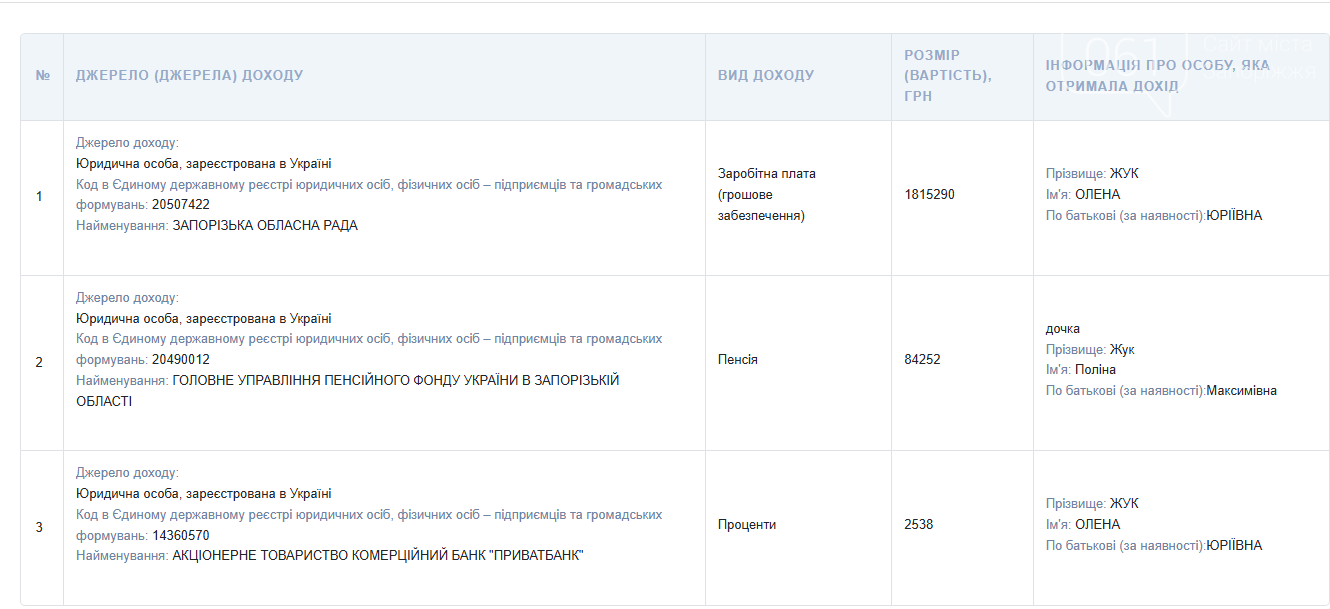Select the amount 2538

pyautogui.click(x=918, y=525)
